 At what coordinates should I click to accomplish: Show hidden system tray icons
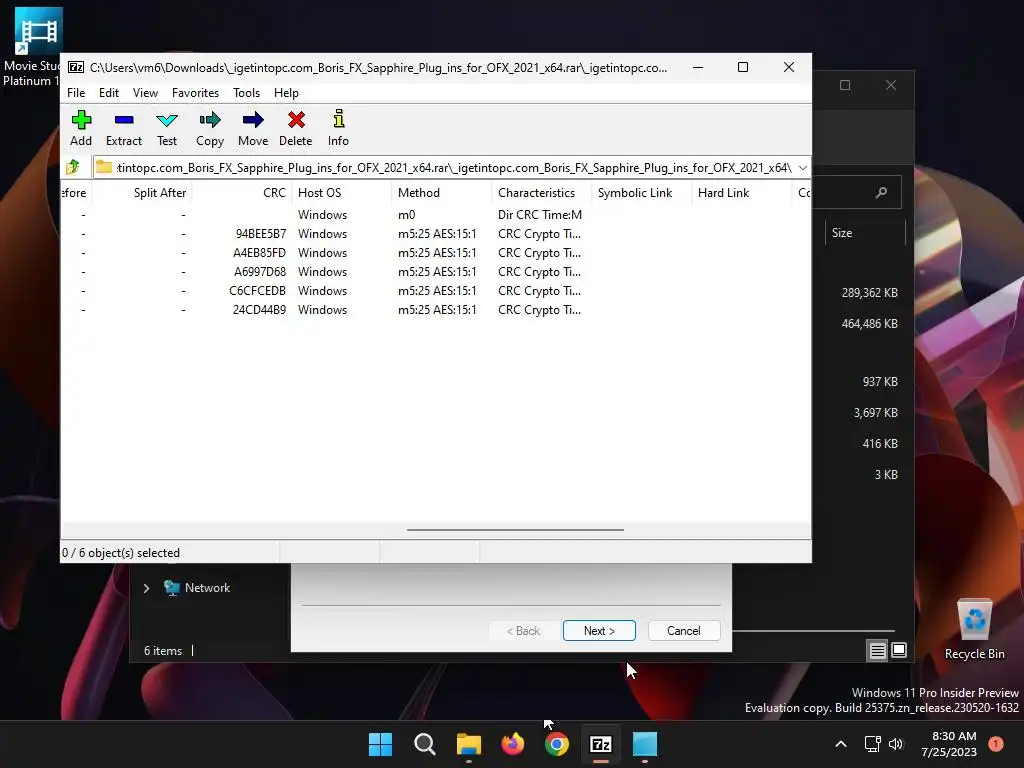pos(841,744)
